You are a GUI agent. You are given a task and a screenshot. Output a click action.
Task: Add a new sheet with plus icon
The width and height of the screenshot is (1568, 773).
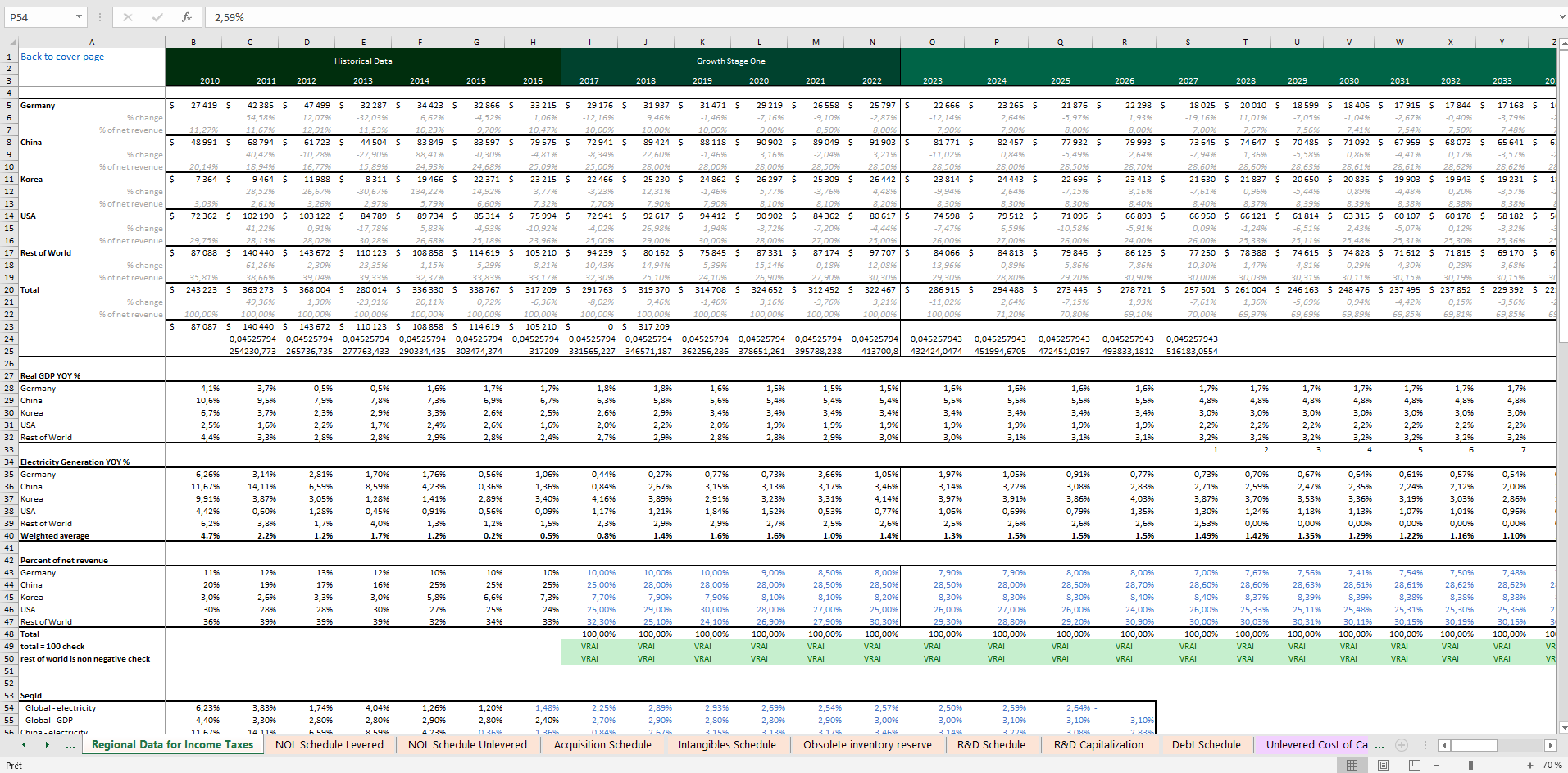click(1402, 745)
